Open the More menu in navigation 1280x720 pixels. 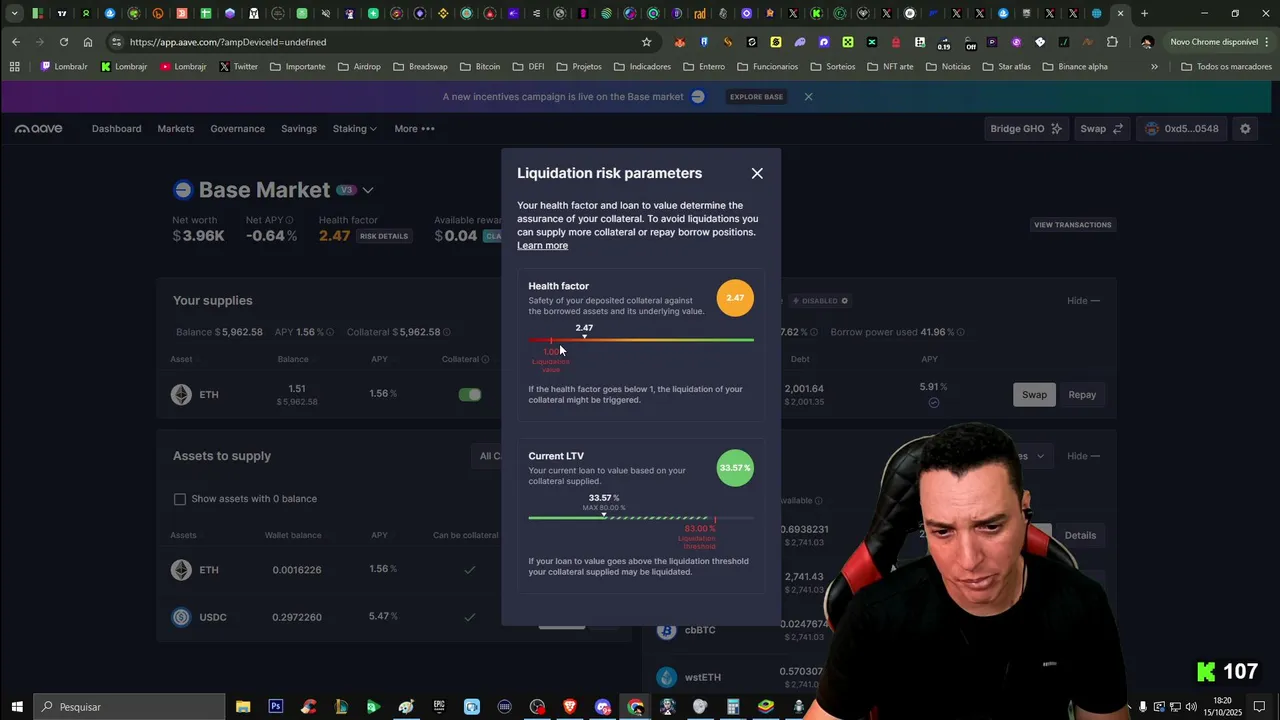click(414, 129)
